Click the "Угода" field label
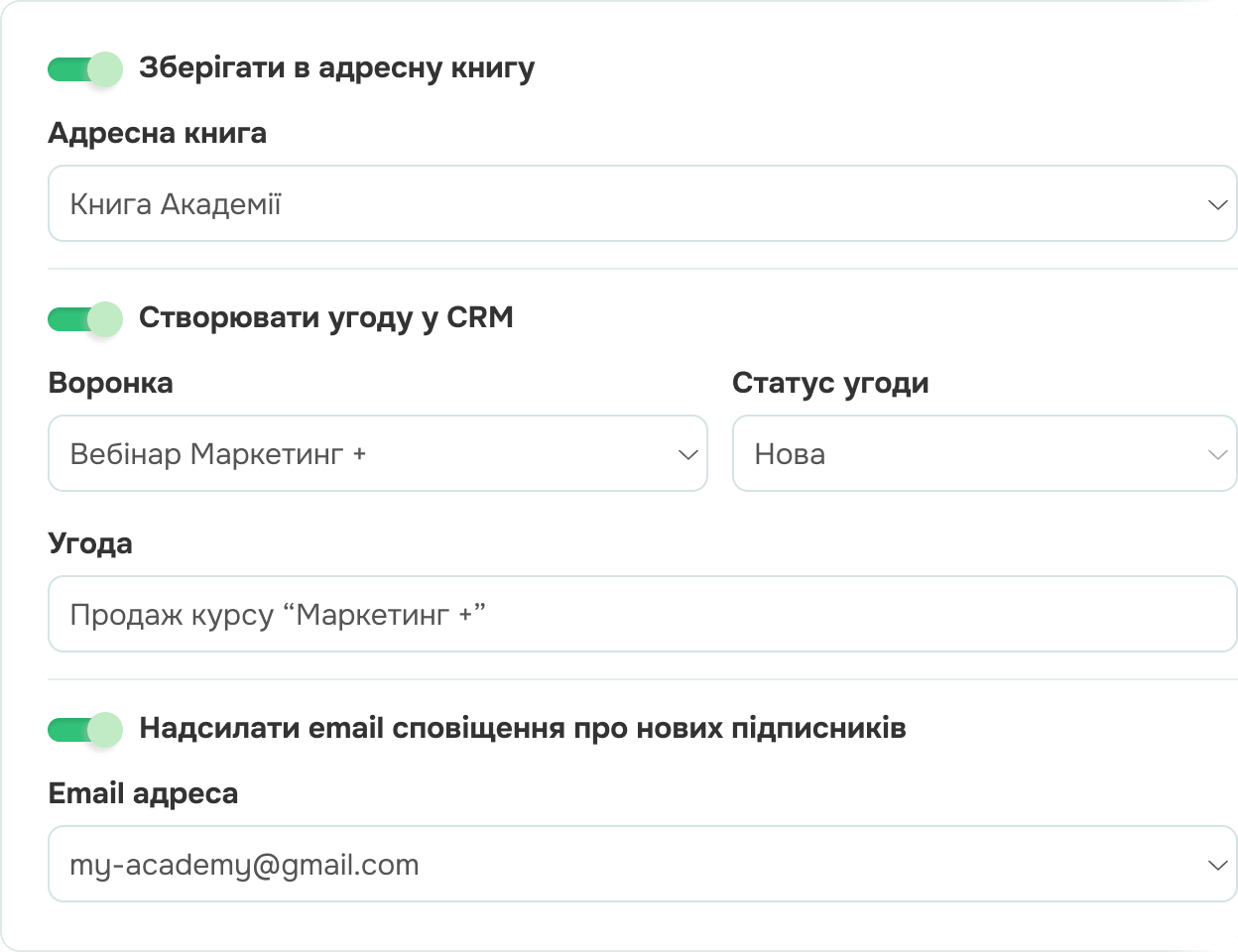This screenshot has height=952, width=1238. point(89,543)
